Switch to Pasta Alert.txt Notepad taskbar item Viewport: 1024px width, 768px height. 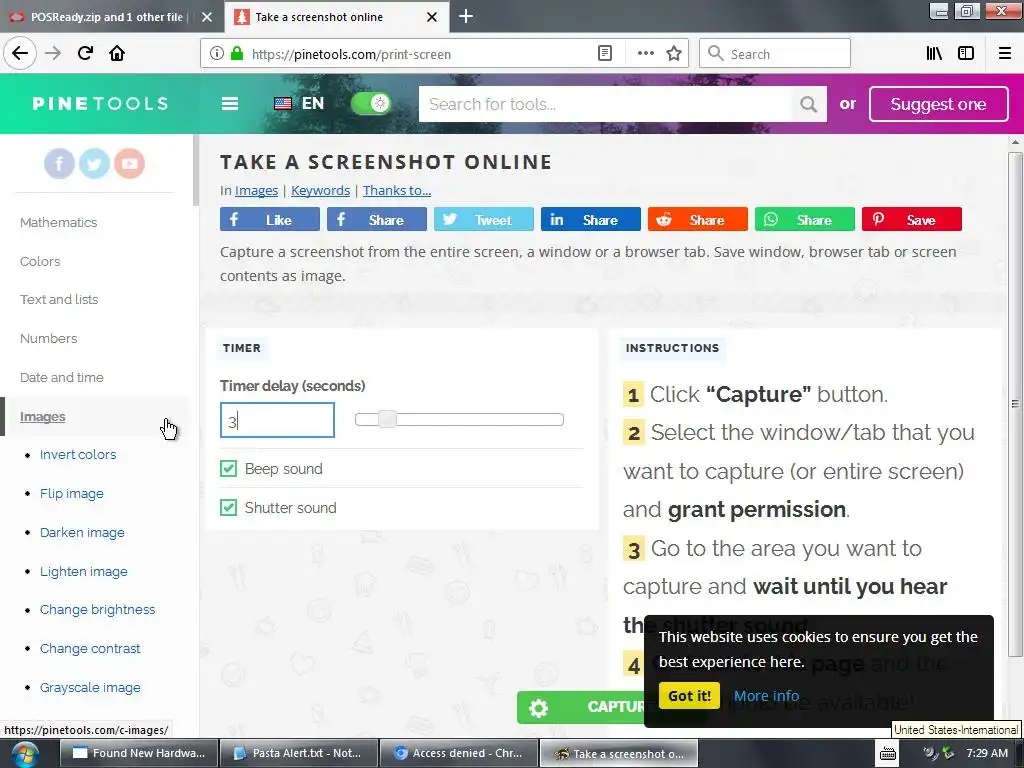(x=299, y=754)
